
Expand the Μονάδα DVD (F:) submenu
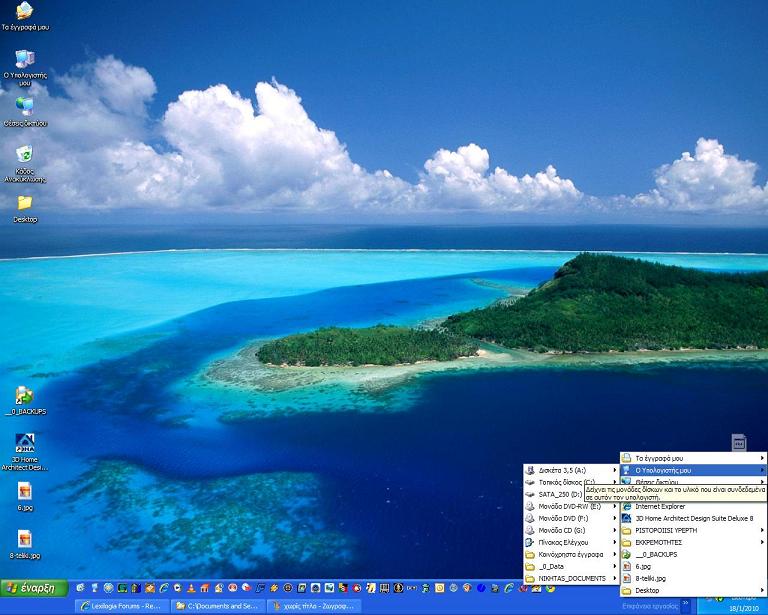pos(571,518)
